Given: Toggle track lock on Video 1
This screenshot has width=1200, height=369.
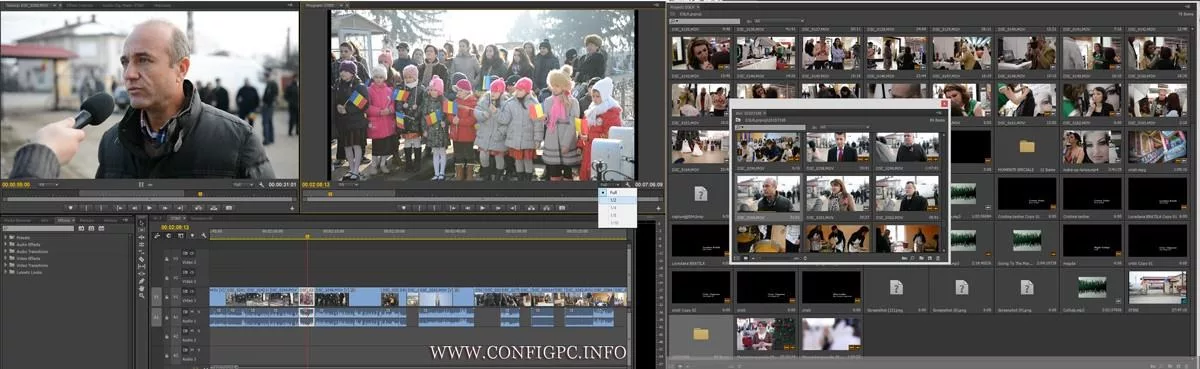Looking at the screenshot, I should pos(167,297).
